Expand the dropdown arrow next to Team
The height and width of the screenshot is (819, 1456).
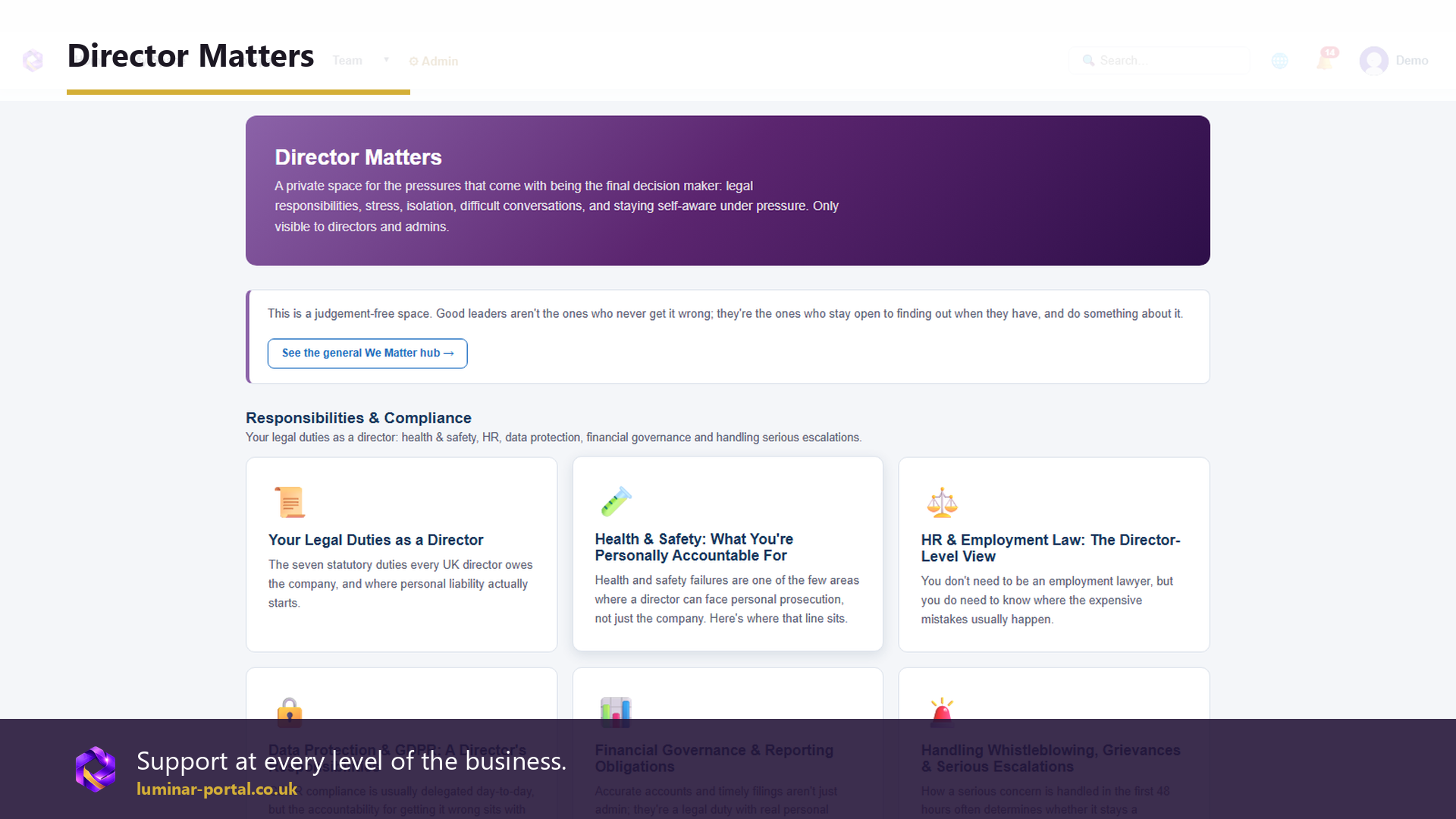coord(386,60)
